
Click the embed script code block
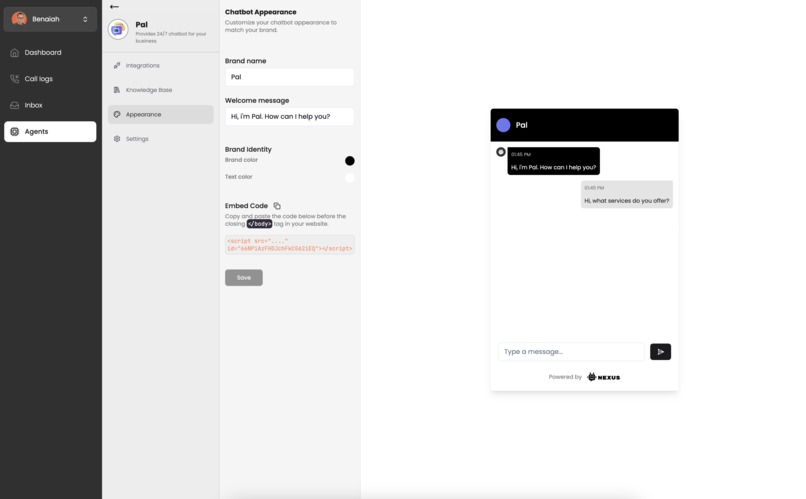[x=289, y=245]
